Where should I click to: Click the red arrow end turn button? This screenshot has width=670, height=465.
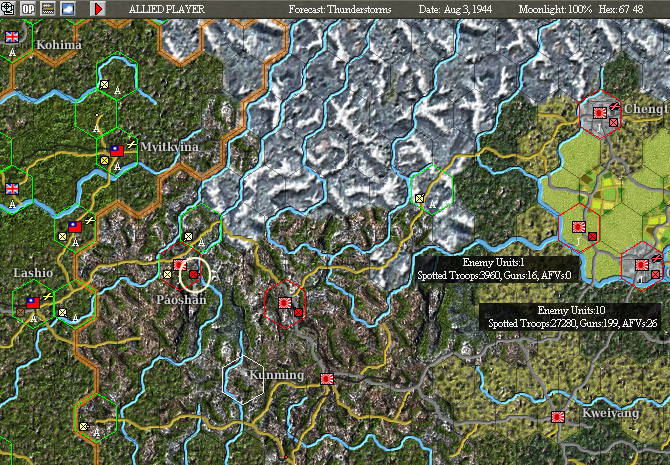pos(98,9)
